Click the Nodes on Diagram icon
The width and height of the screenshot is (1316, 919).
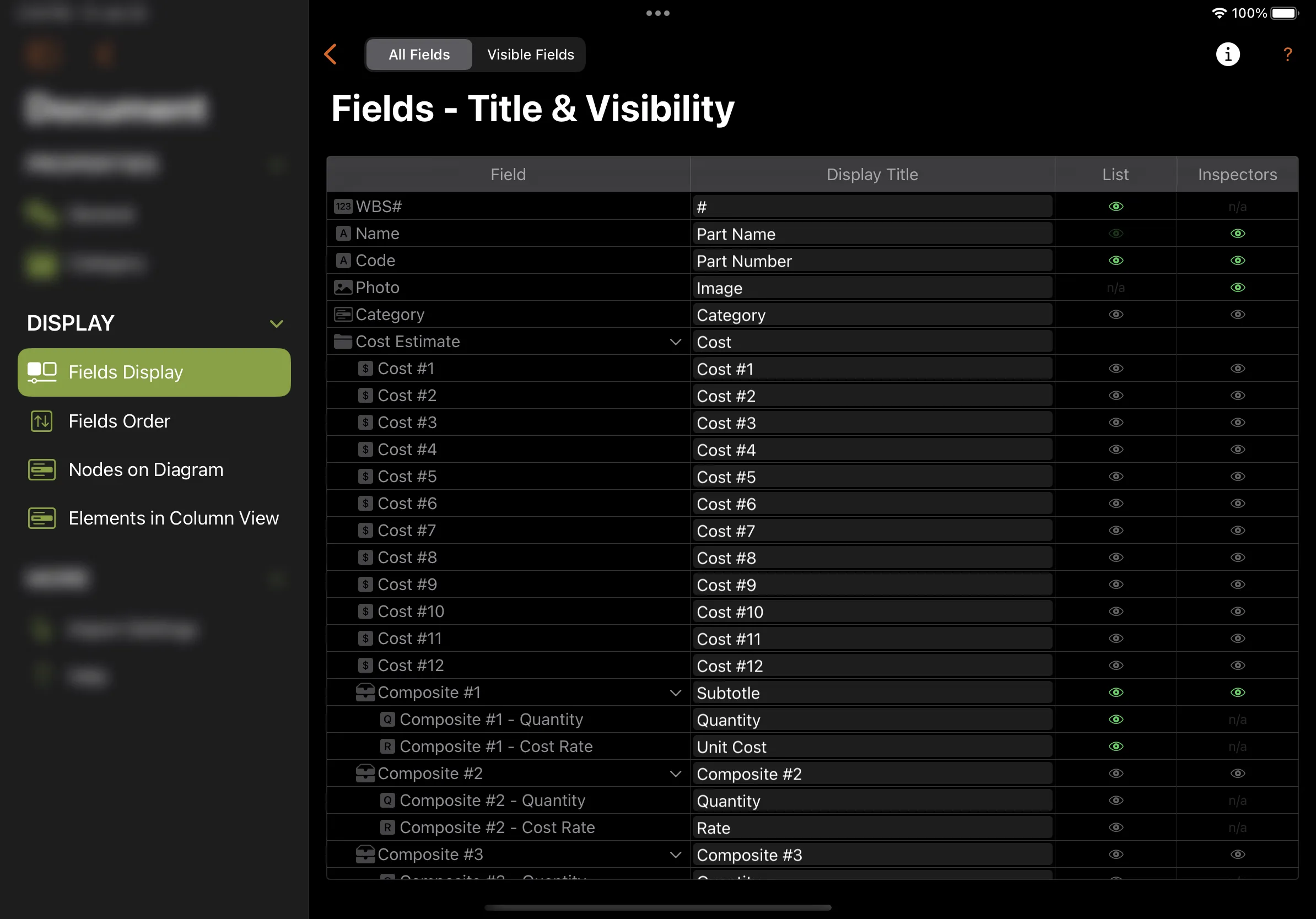point(41,469)
